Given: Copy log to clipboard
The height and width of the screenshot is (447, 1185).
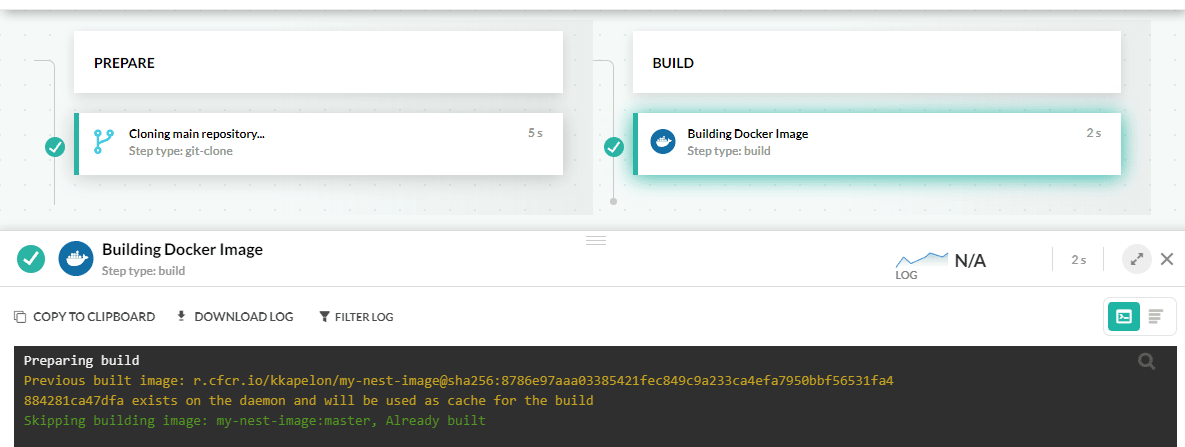Looking at the screenshot, I should pyautogui.click(x=85, y=317).
